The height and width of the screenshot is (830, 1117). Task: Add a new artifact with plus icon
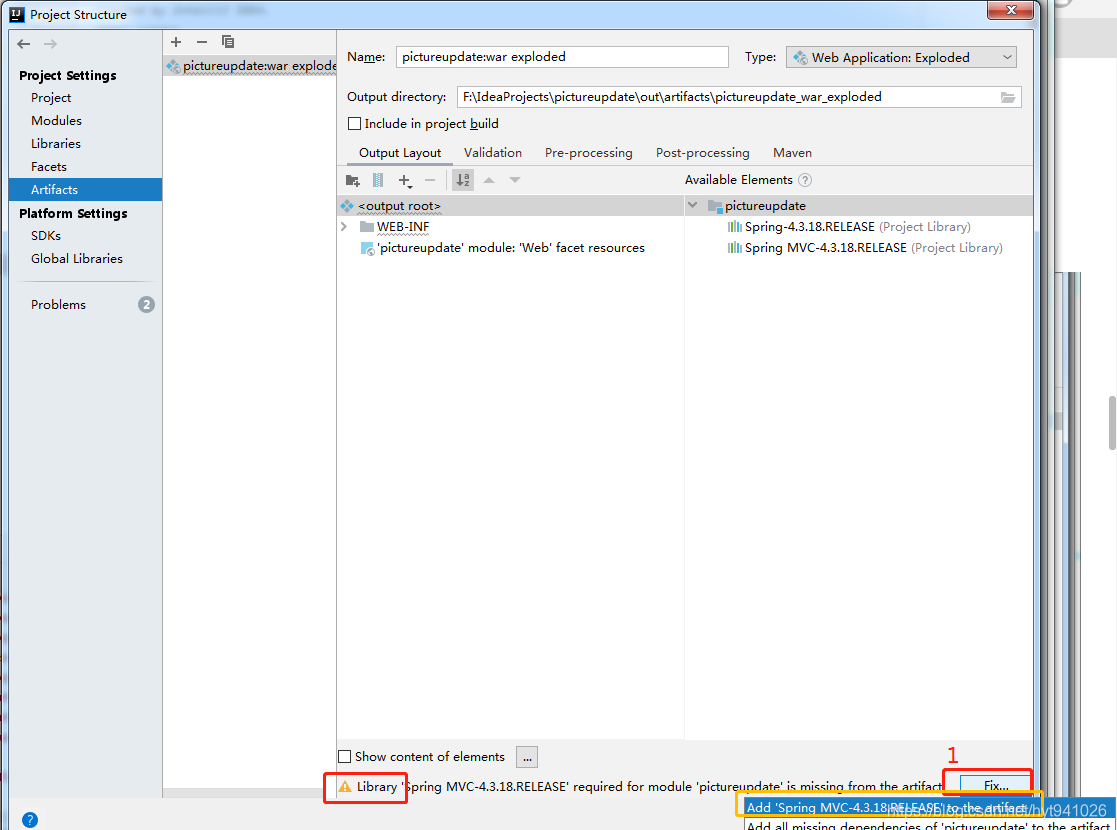pos(176,42)
